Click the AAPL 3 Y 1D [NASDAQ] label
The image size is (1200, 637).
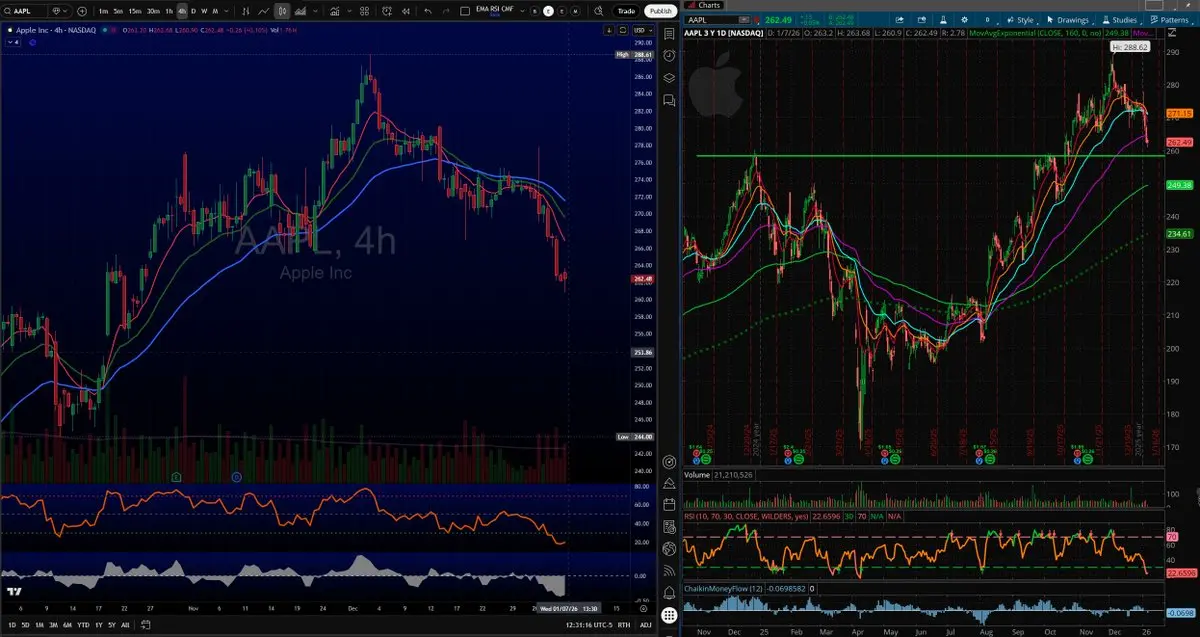(x=723, y=33)
